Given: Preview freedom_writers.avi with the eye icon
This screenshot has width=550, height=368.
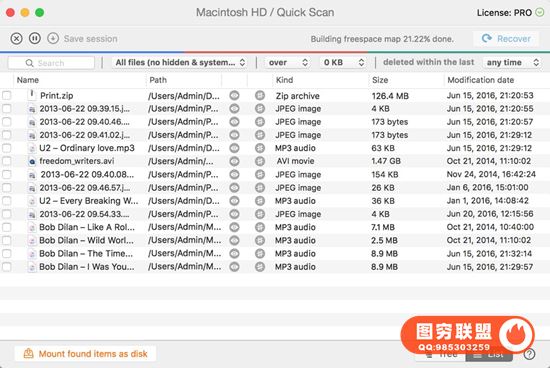Looking at the screenshot, I should (x=234, y=161).
